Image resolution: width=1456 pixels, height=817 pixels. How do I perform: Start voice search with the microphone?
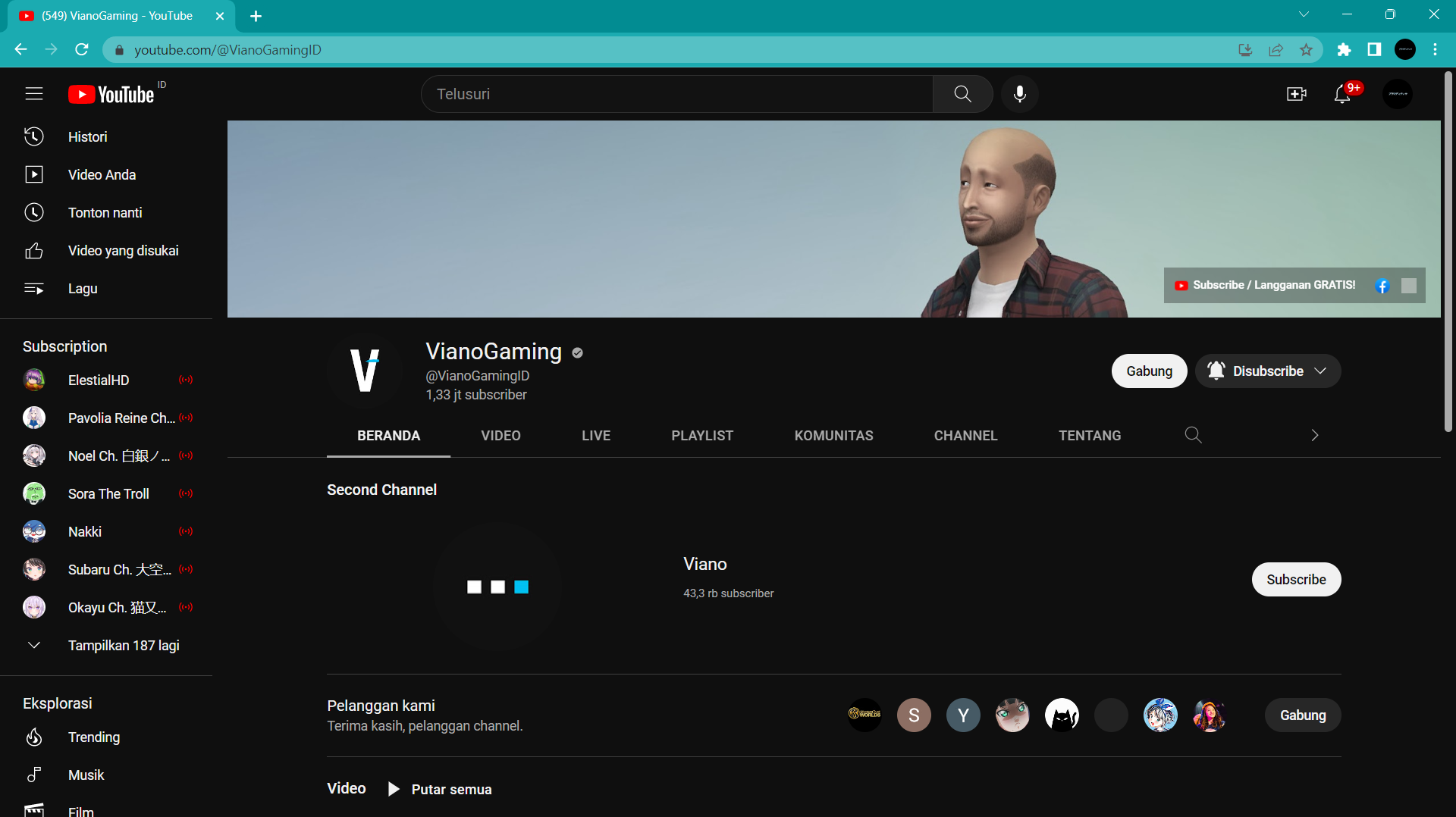[1020, 94]
